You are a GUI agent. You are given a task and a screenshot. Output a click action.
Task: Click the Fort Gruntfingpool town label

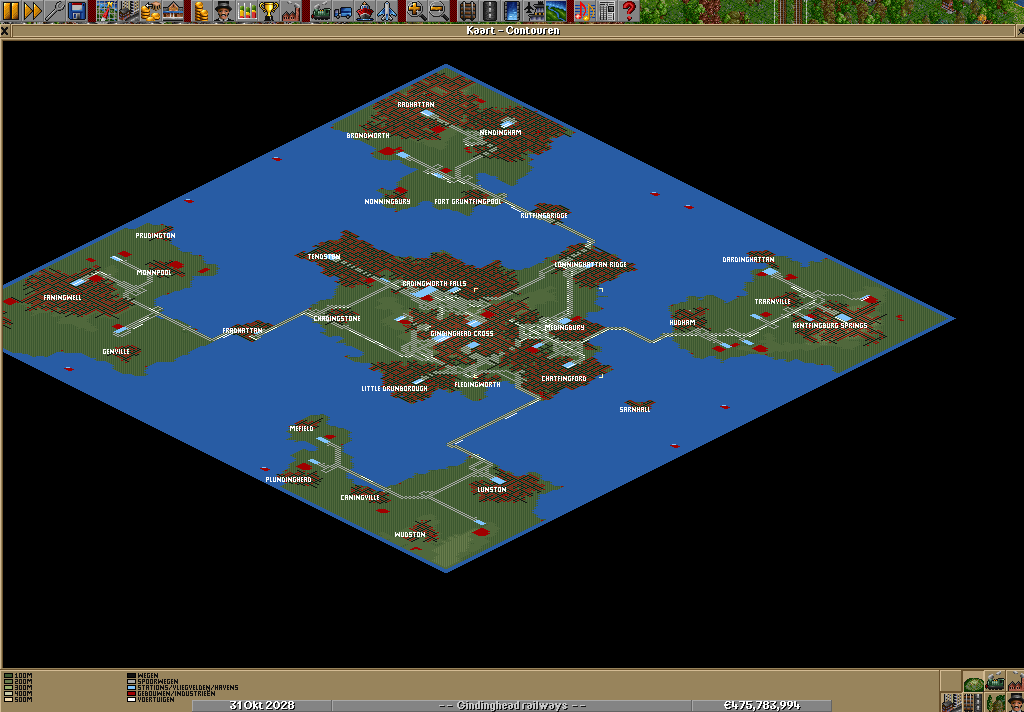point(468,202)
